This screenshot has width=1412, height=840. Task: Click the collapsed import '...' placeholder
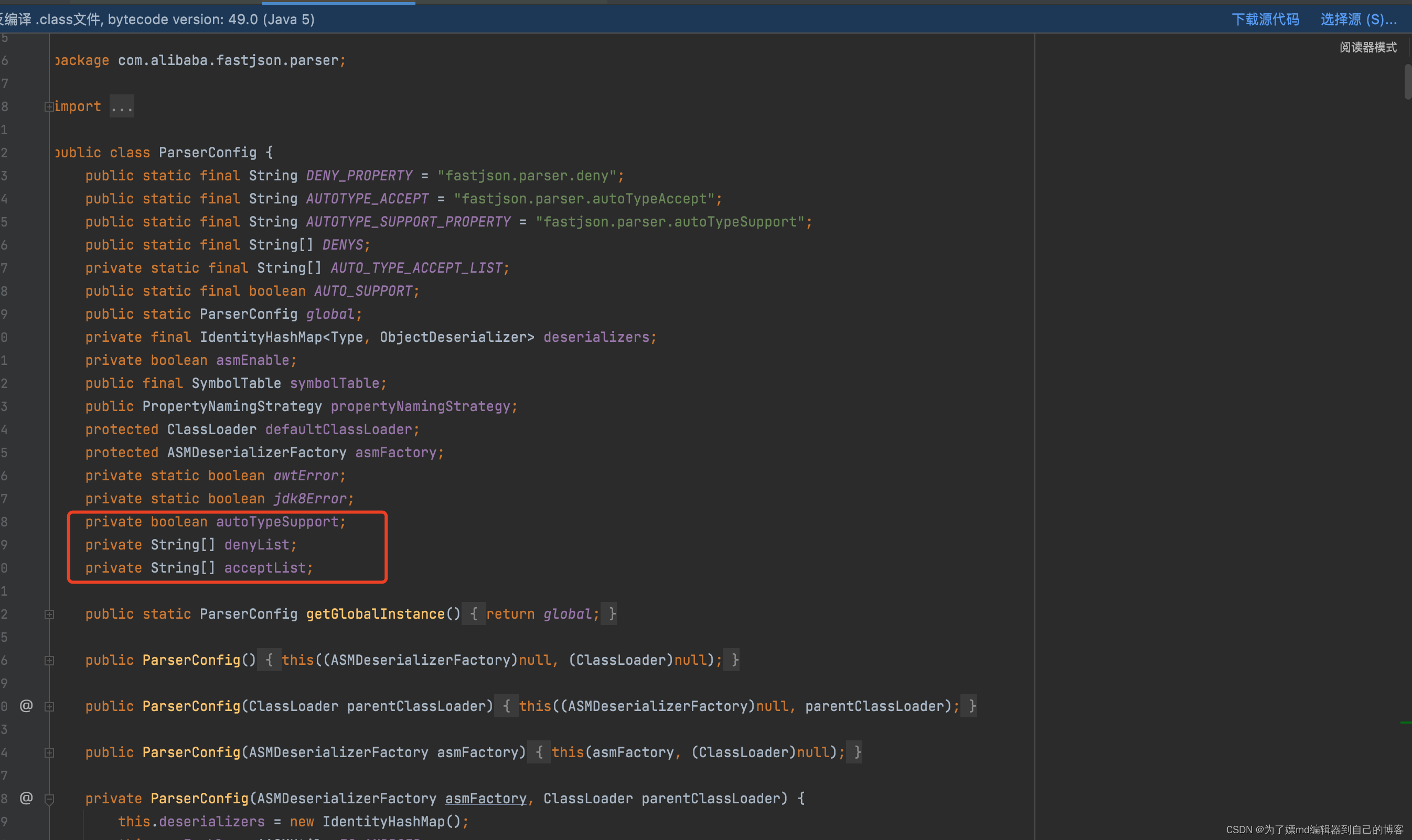coord(122,106)
